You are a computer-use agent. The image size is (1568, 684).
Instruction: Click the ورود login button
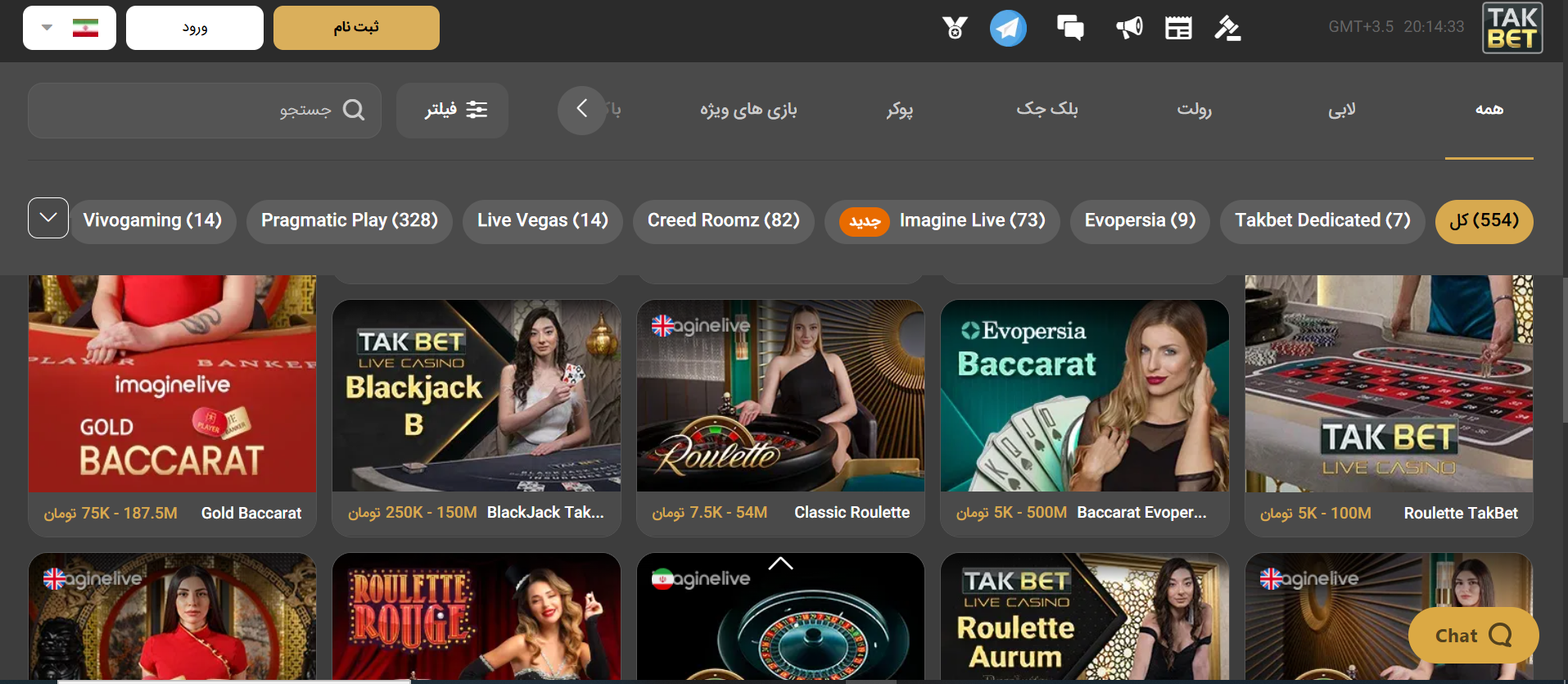click(195, 28)
